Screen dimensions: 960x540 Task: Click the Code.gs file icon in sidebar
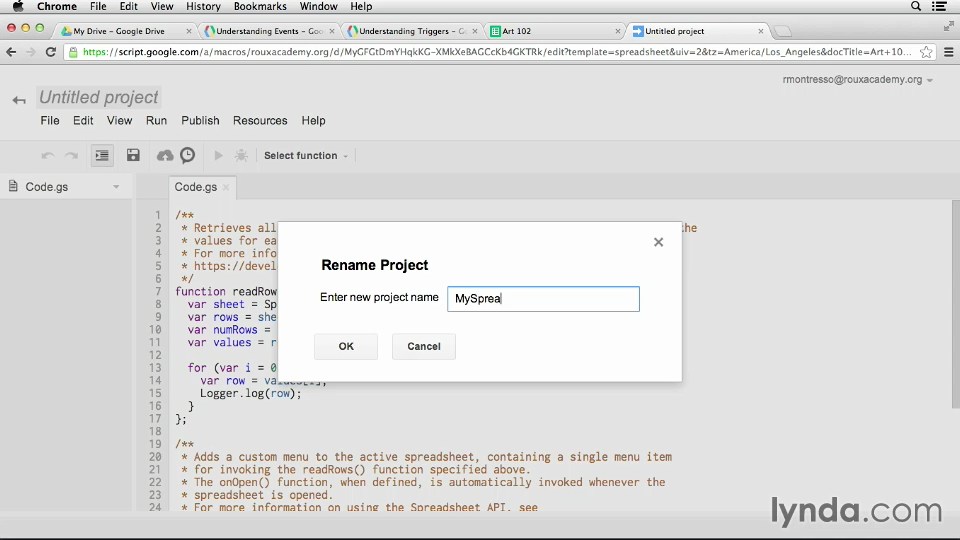(13, 186)
